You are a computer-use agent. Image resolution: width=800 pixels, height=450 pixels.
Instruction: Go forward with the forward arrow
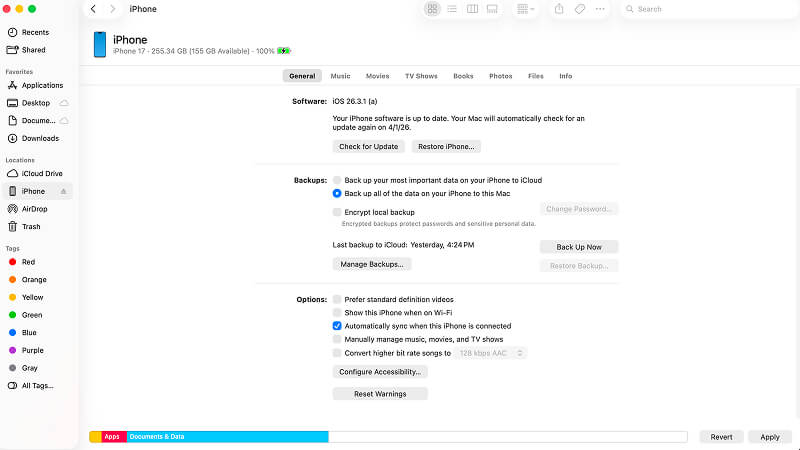pos(112,9)
